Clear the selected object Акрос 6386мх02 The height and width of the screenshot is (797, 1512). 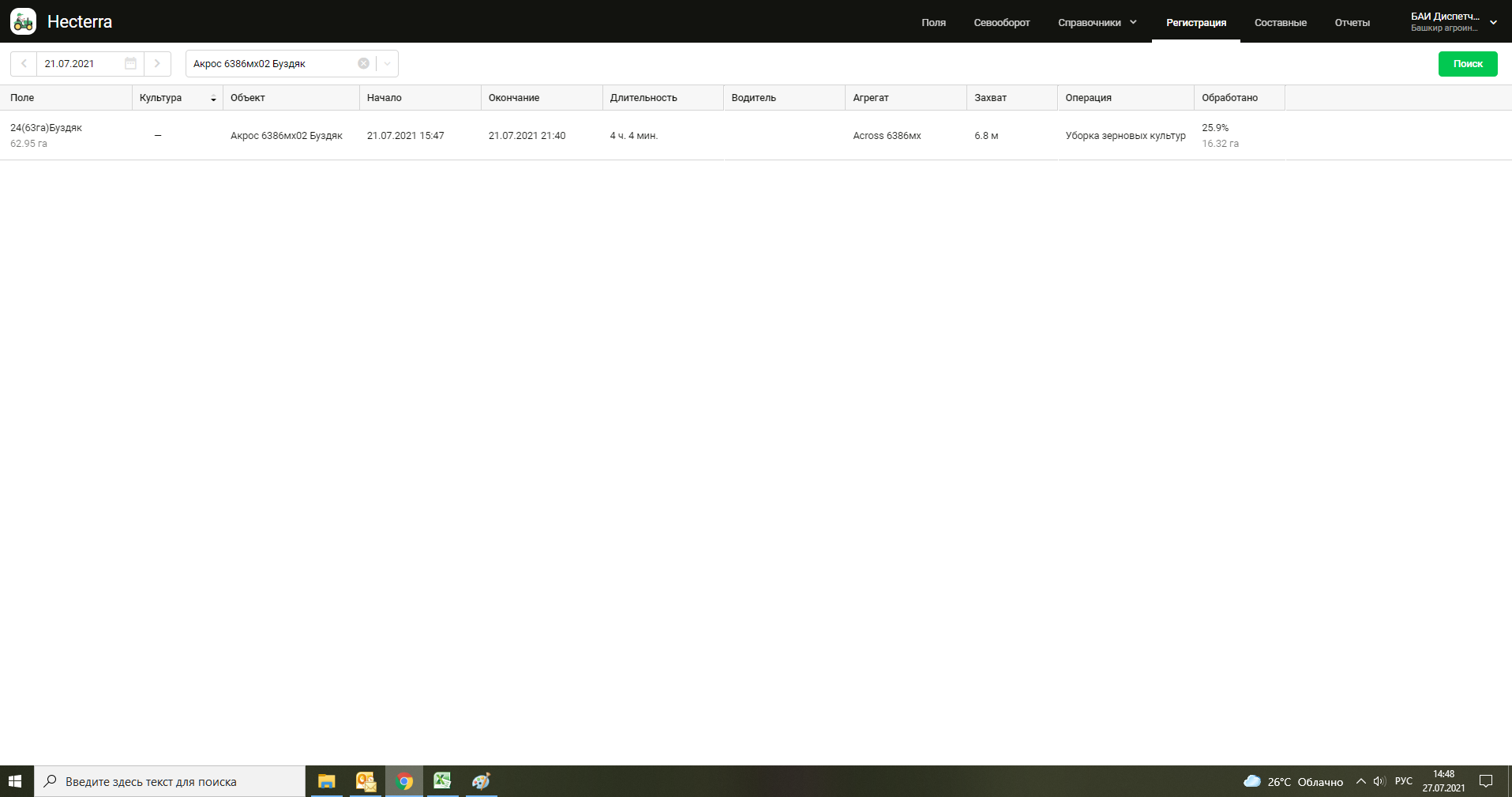[363, 64]
